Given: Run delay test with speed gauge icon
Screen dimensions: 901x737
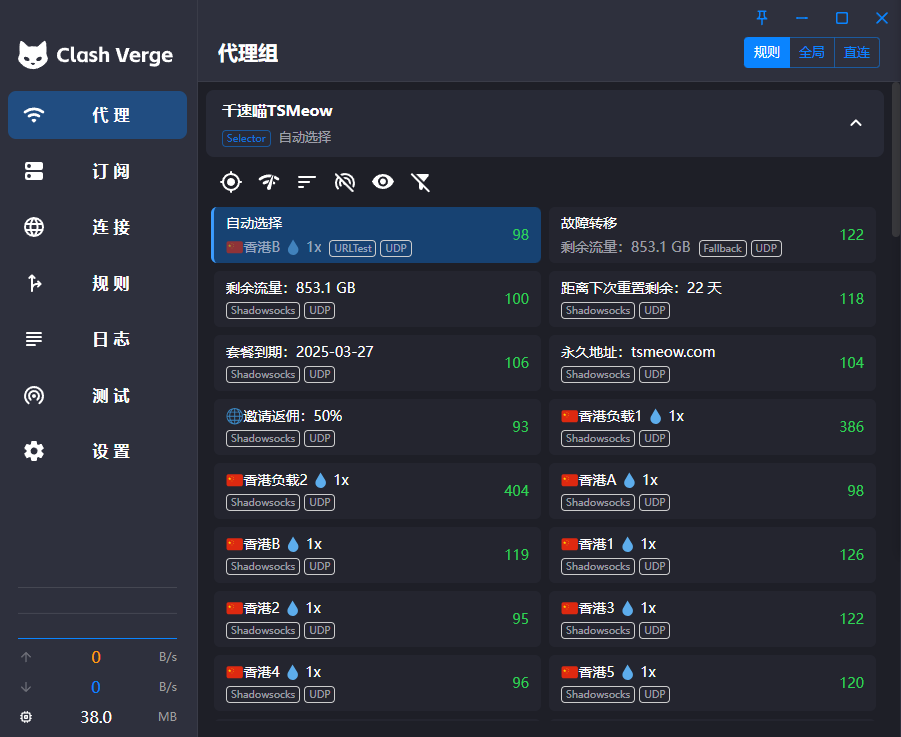Looking at the screenshot, I should click(269, 182).
